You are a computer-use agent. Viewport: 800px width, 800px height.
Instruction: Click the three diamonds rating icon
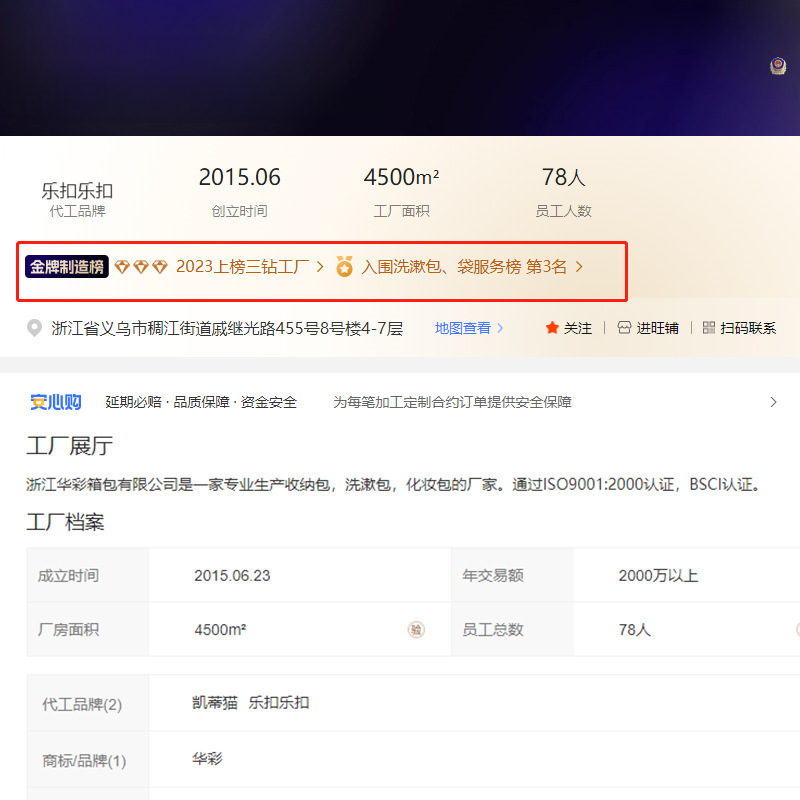pyautogui.click(x=140, y=267)
